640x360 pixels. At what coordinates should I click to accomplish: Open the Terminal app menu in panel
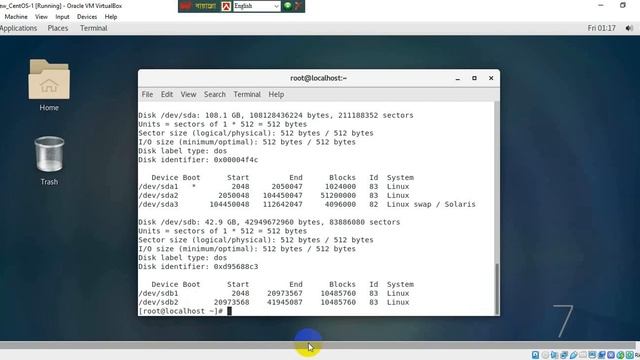93,28
